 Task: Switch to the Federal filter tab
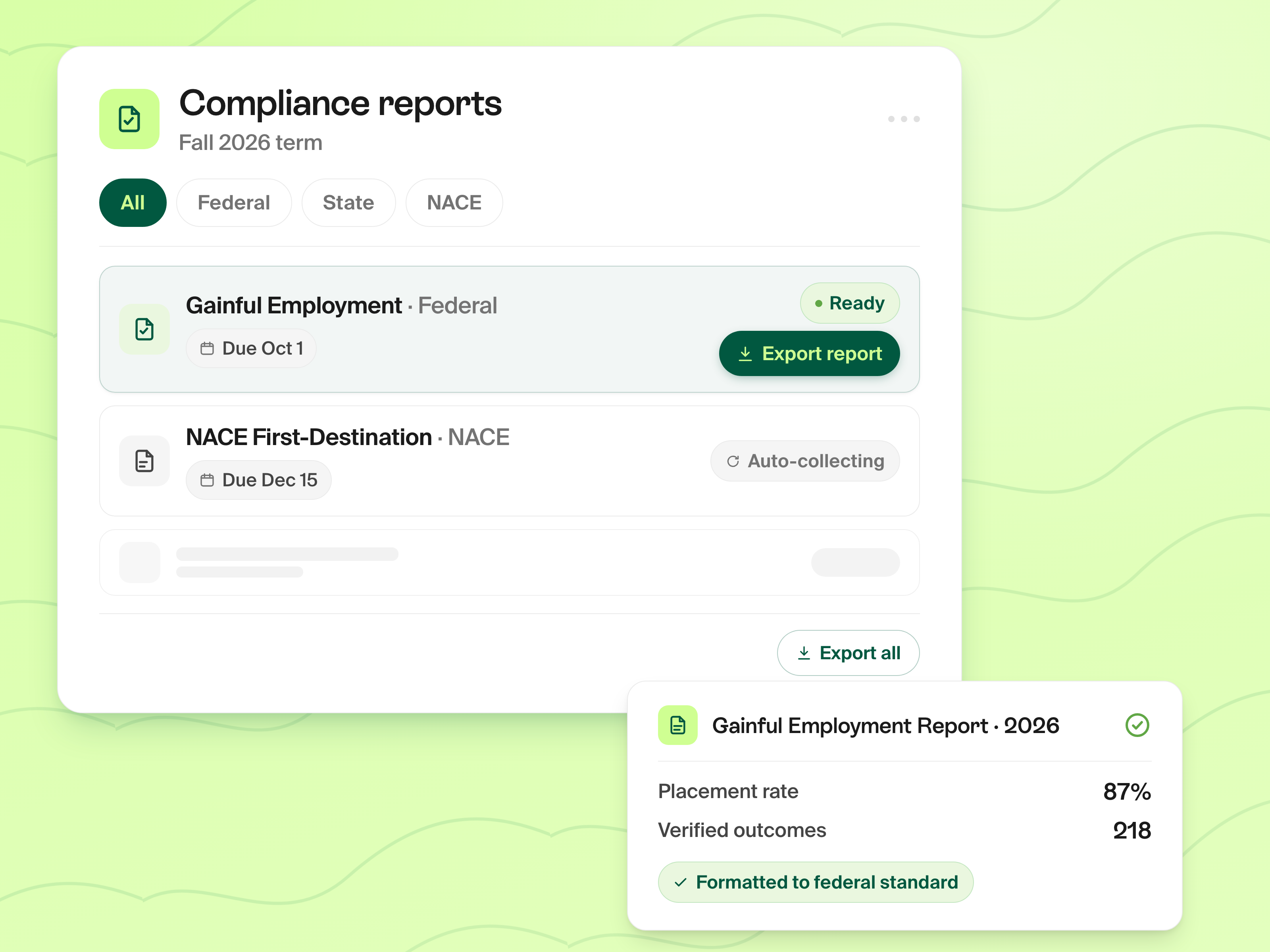[x=234, y=203]
